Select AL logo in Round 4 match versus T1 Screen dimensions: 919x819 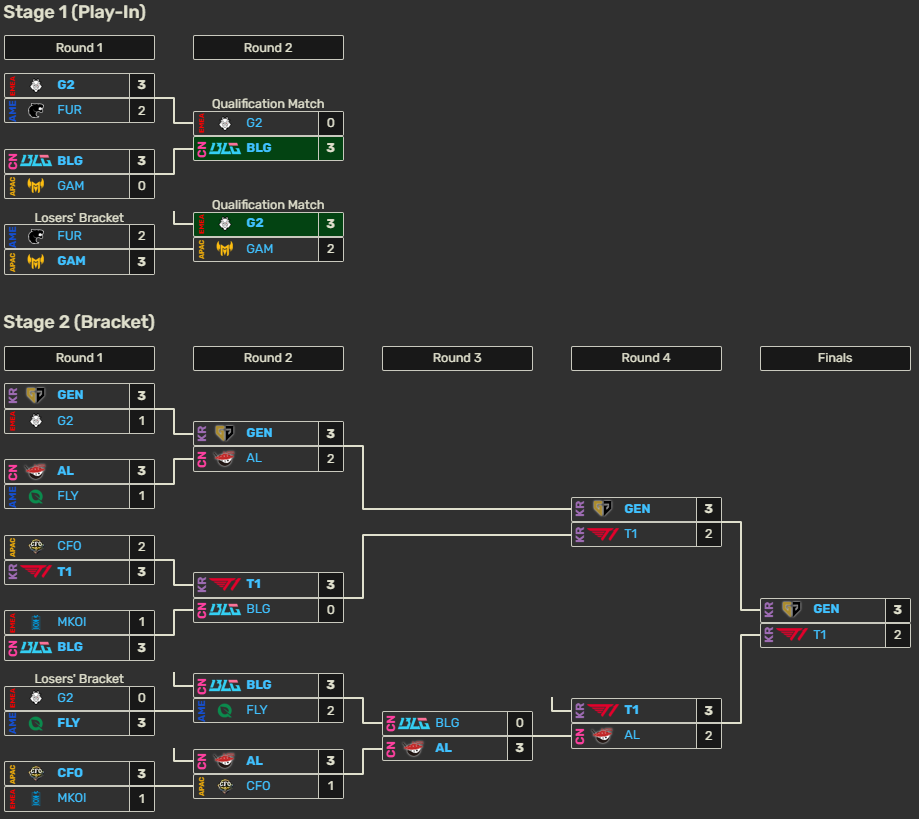click(x=602, y=736)
